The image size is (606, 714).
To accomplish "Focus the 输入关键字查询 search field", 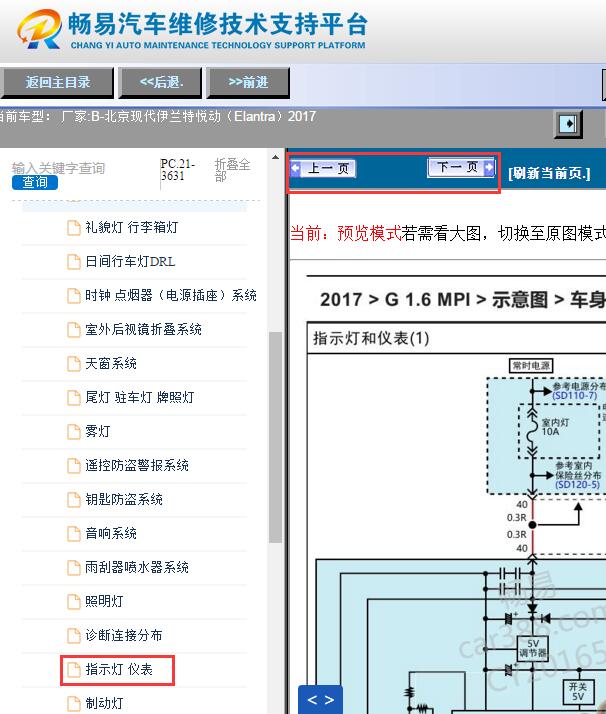I will [x=58, y=168].
